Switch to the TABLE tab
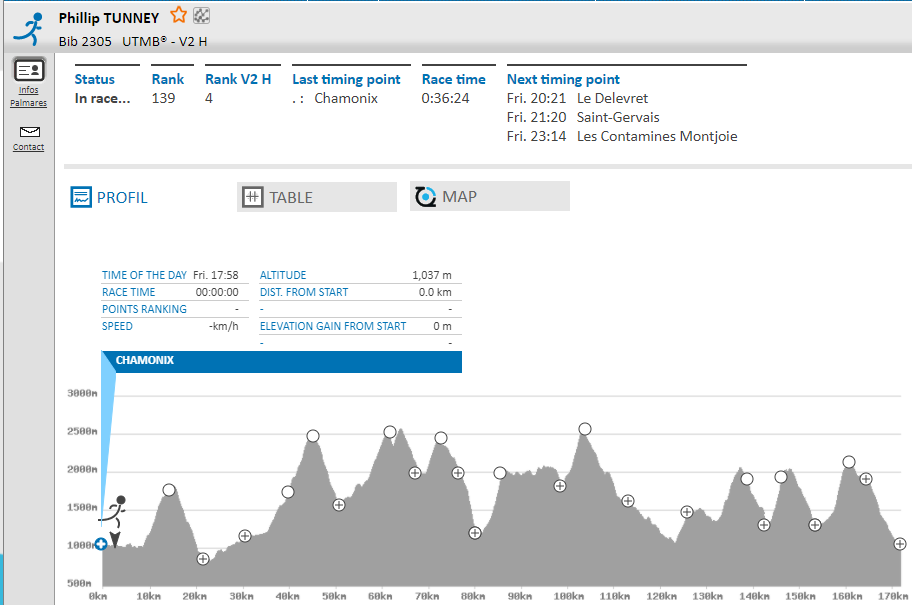Screen dimensions: 912x605 coord(316,197)
